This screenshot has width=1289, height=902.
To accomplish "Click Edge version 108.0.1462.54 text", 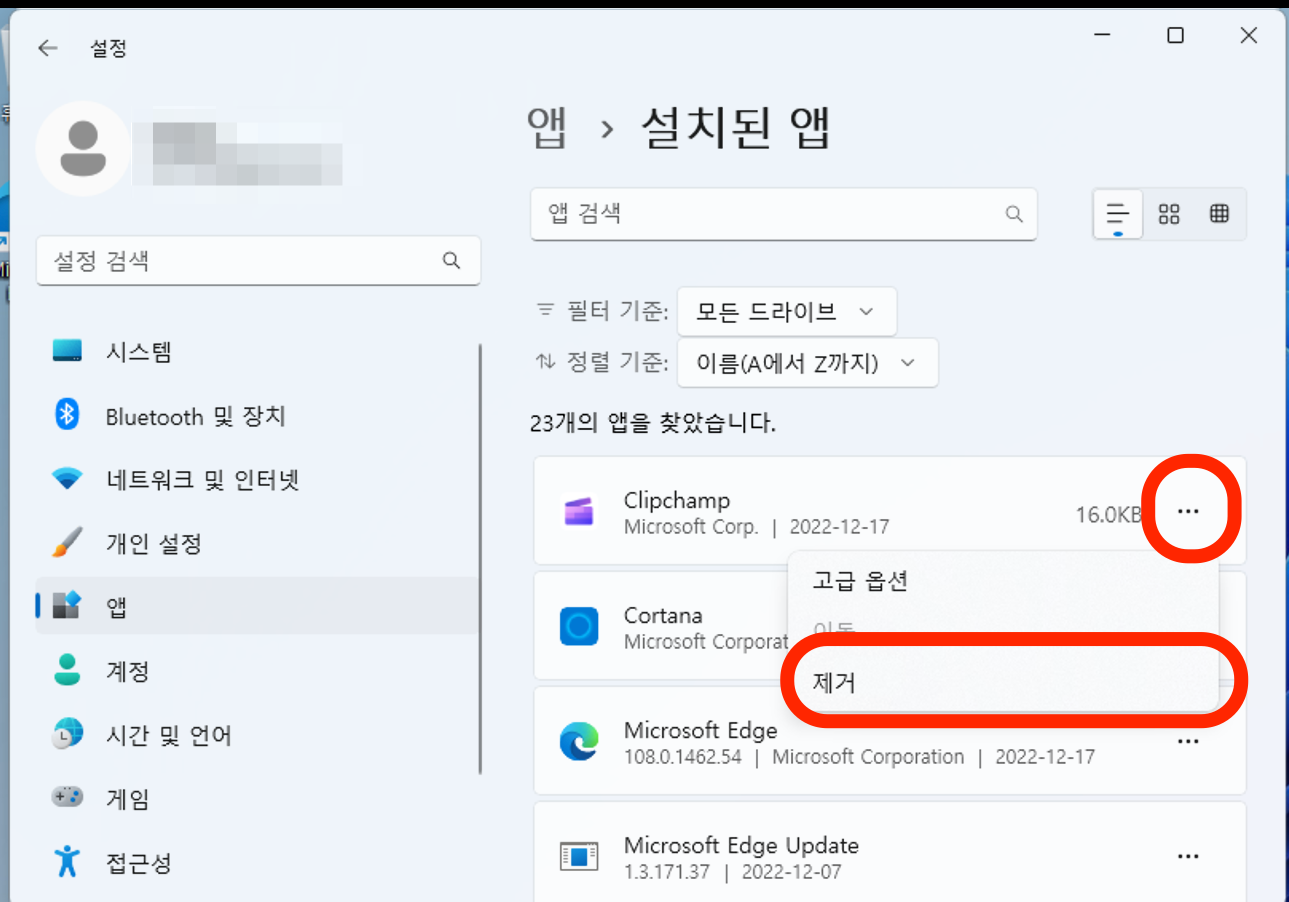I will coord(683,757).
